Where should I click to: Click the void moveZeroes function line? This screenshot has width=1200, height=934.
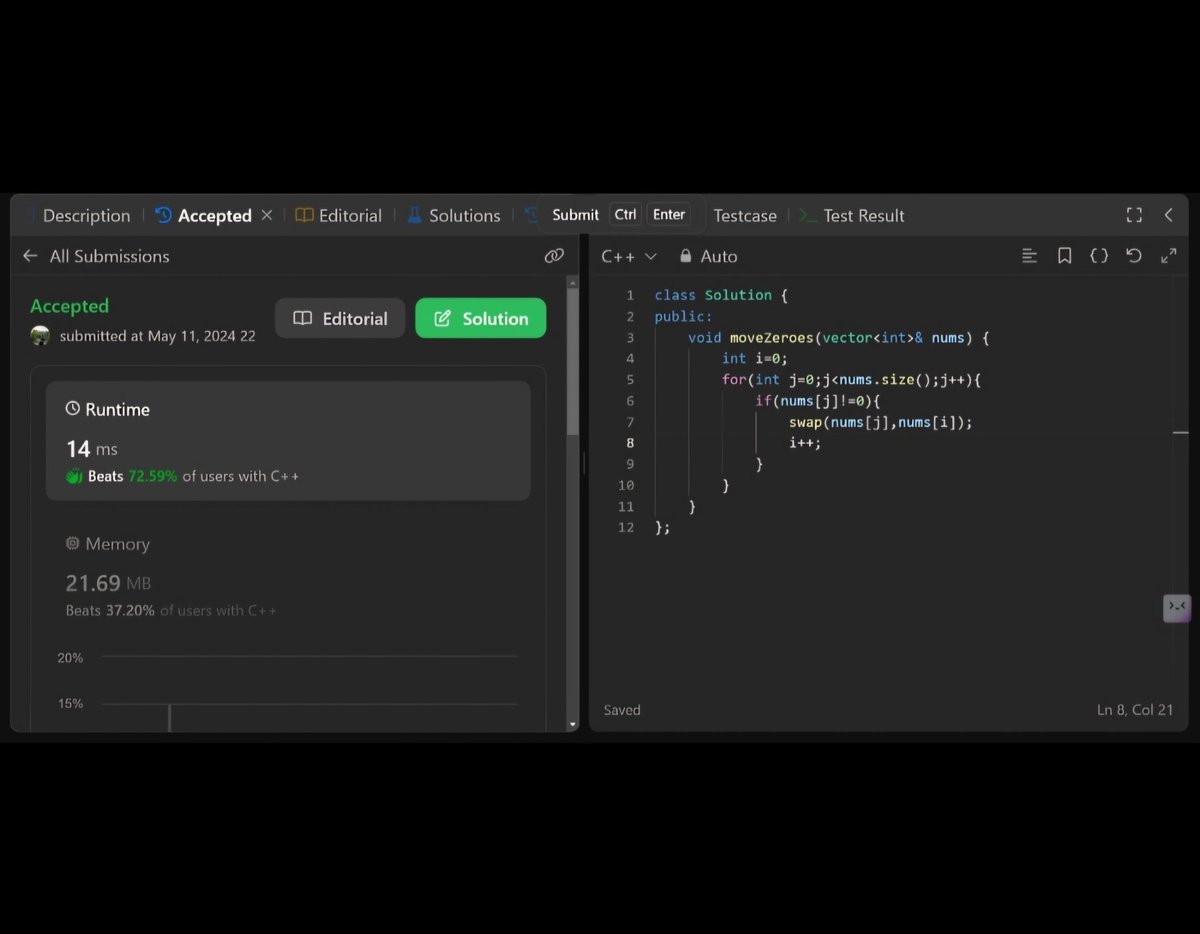tap(839, 338)
